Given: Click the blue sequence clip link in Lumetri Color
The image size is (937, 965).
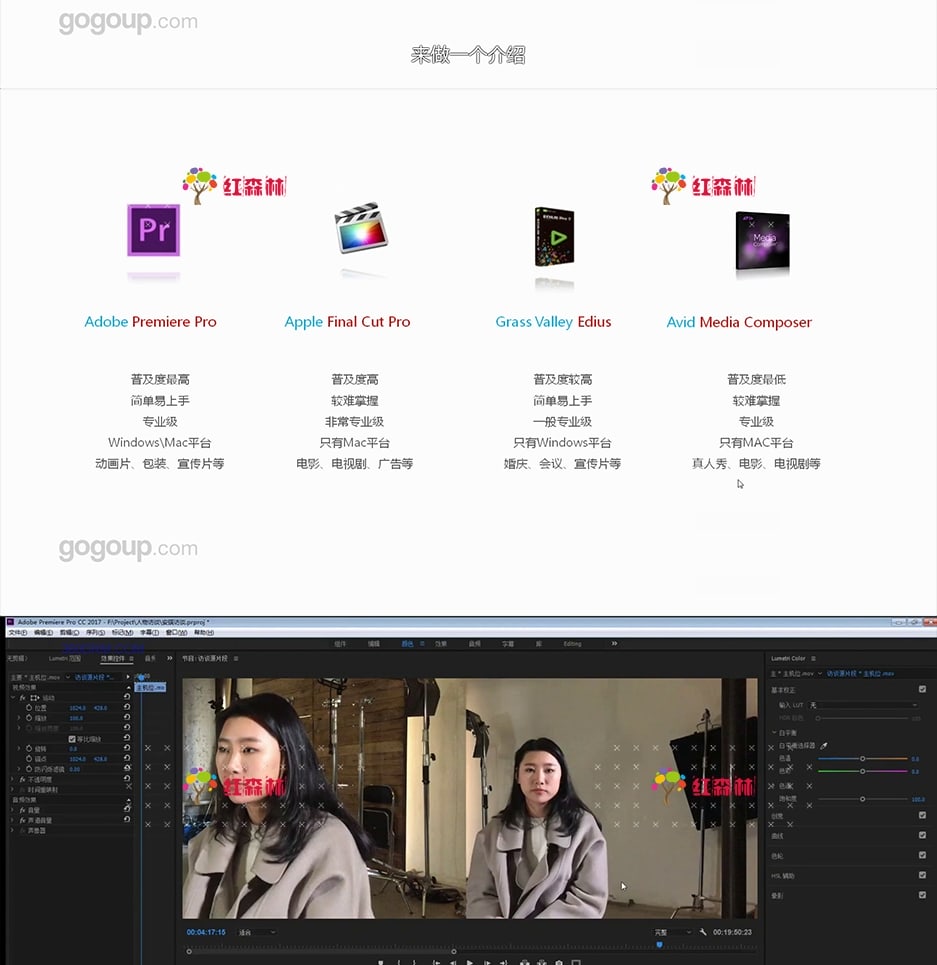Looking at the screenshot, I should pyautogui.click(x=861, y=673).
